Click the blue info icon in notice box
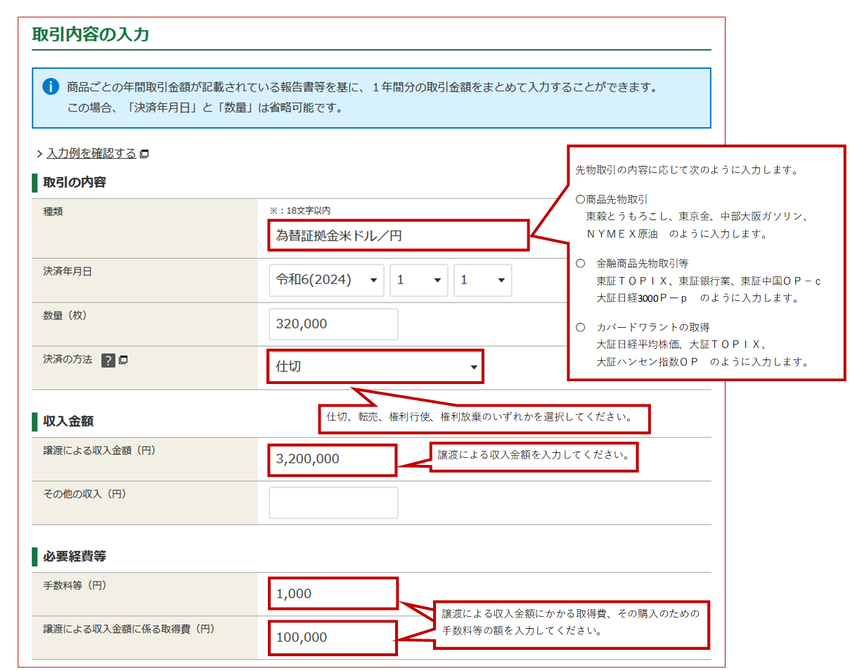 tap(51, 87)
